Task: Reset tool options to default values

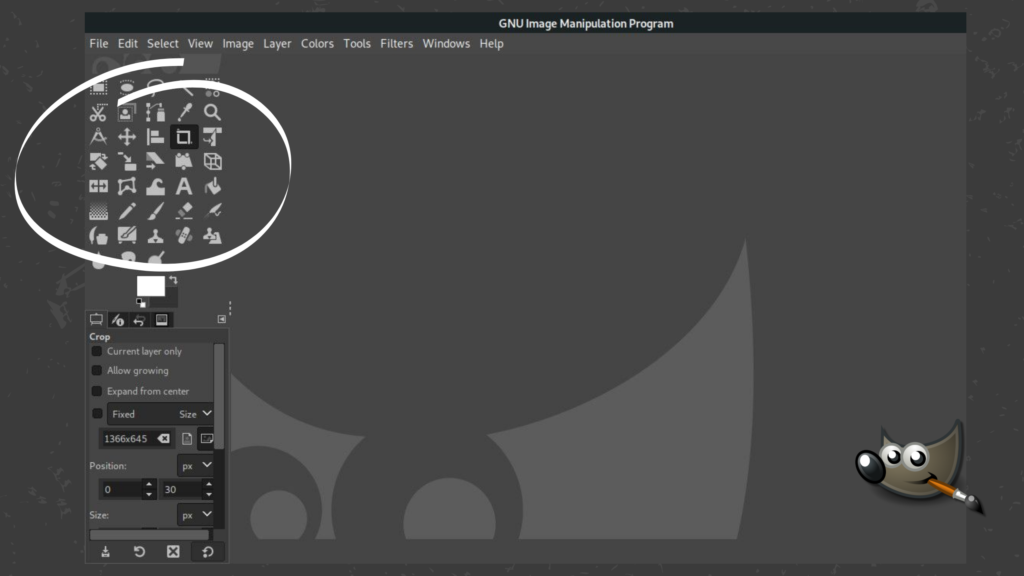Action: click(208, 552)
